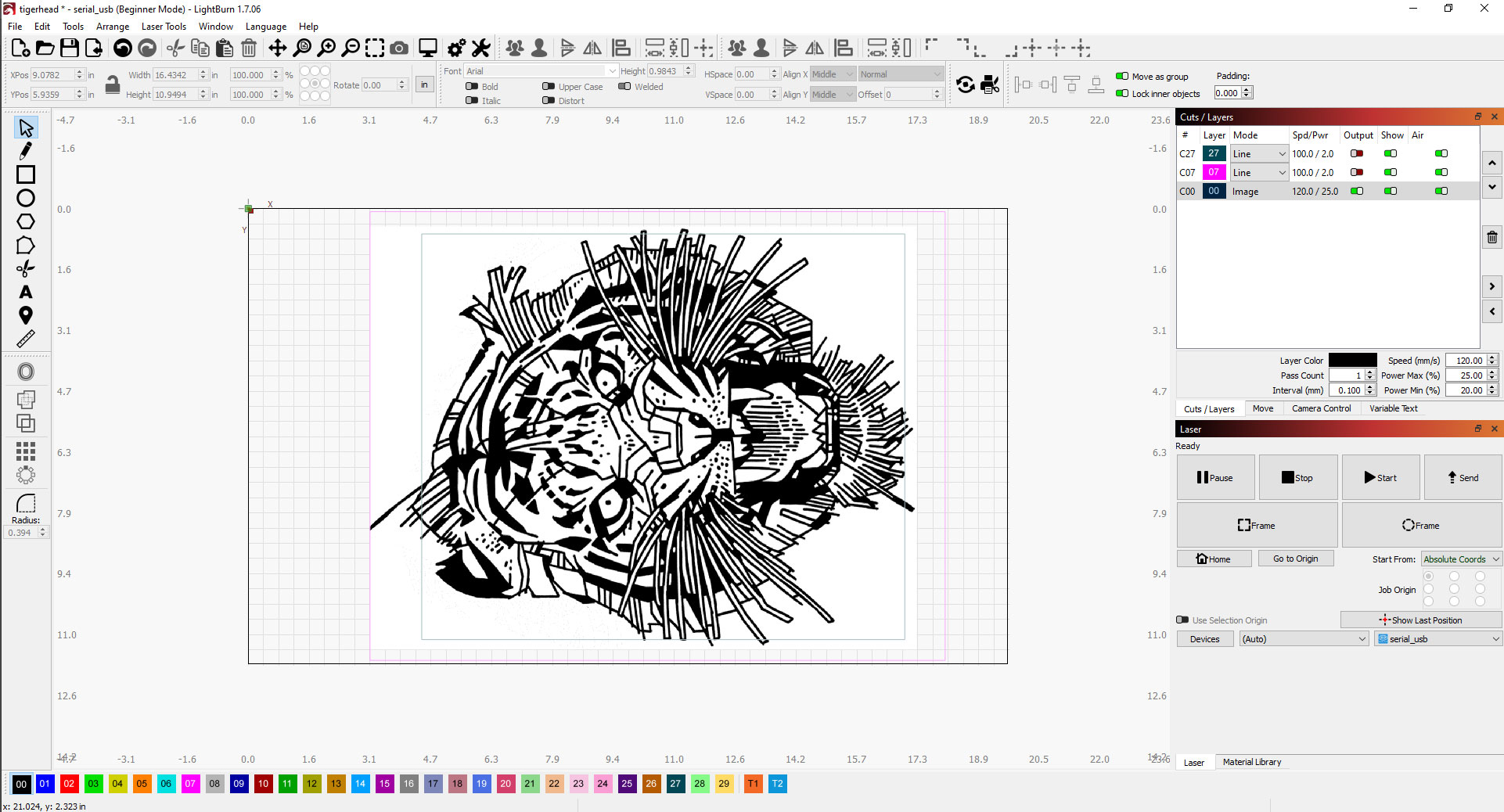Image resolution: width=1504 pixels, height=812 pixels.
Task: Open the Normal text style dropdown
Action: [x=901, y=74]
